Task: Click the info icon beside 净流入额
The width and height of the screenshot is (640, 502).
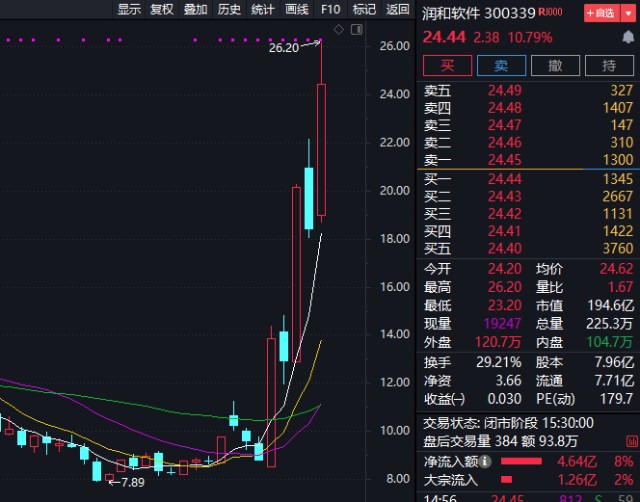Action: [485, 461]
